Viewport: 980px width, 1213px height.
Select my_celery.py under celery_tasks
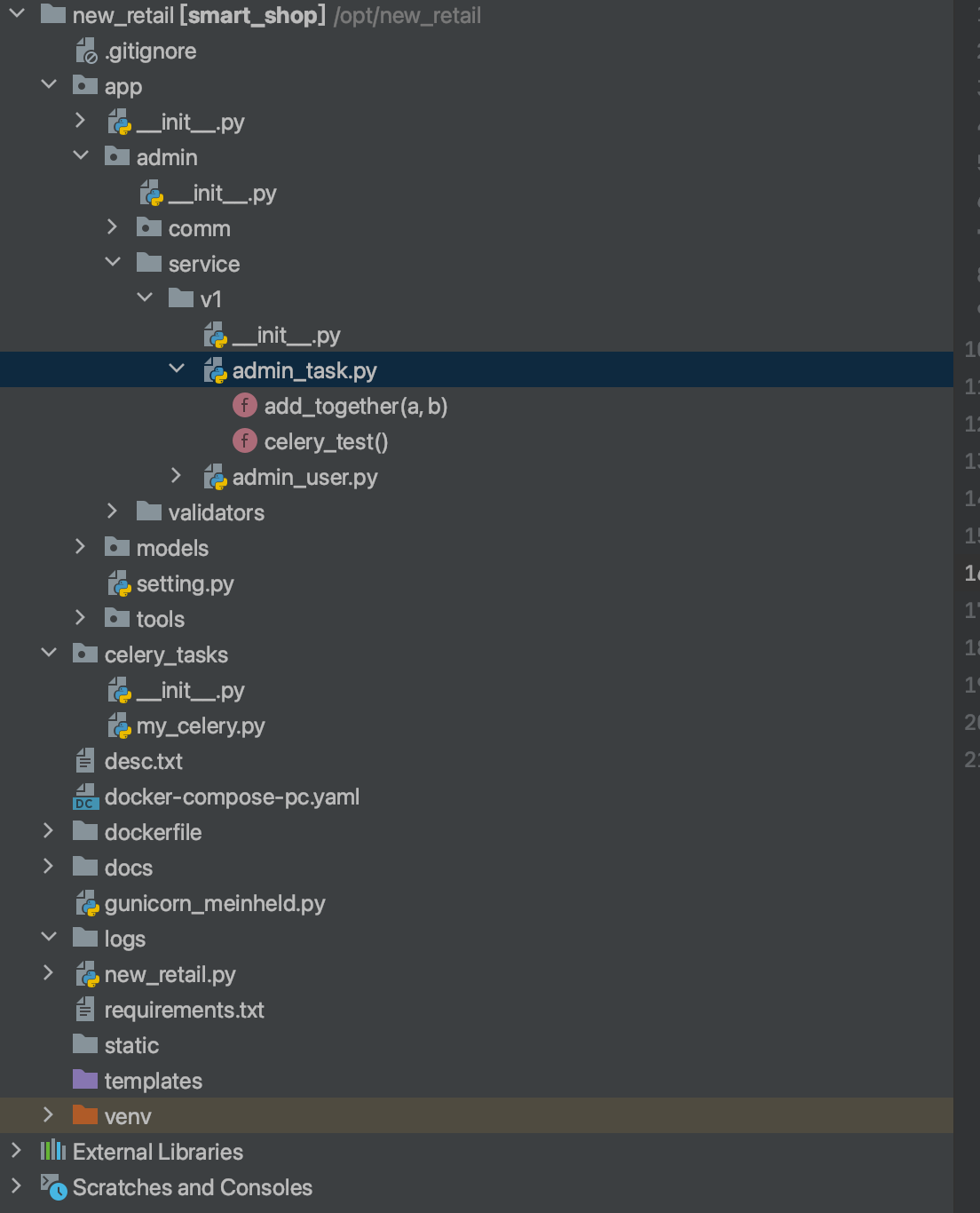click(202, 725)
